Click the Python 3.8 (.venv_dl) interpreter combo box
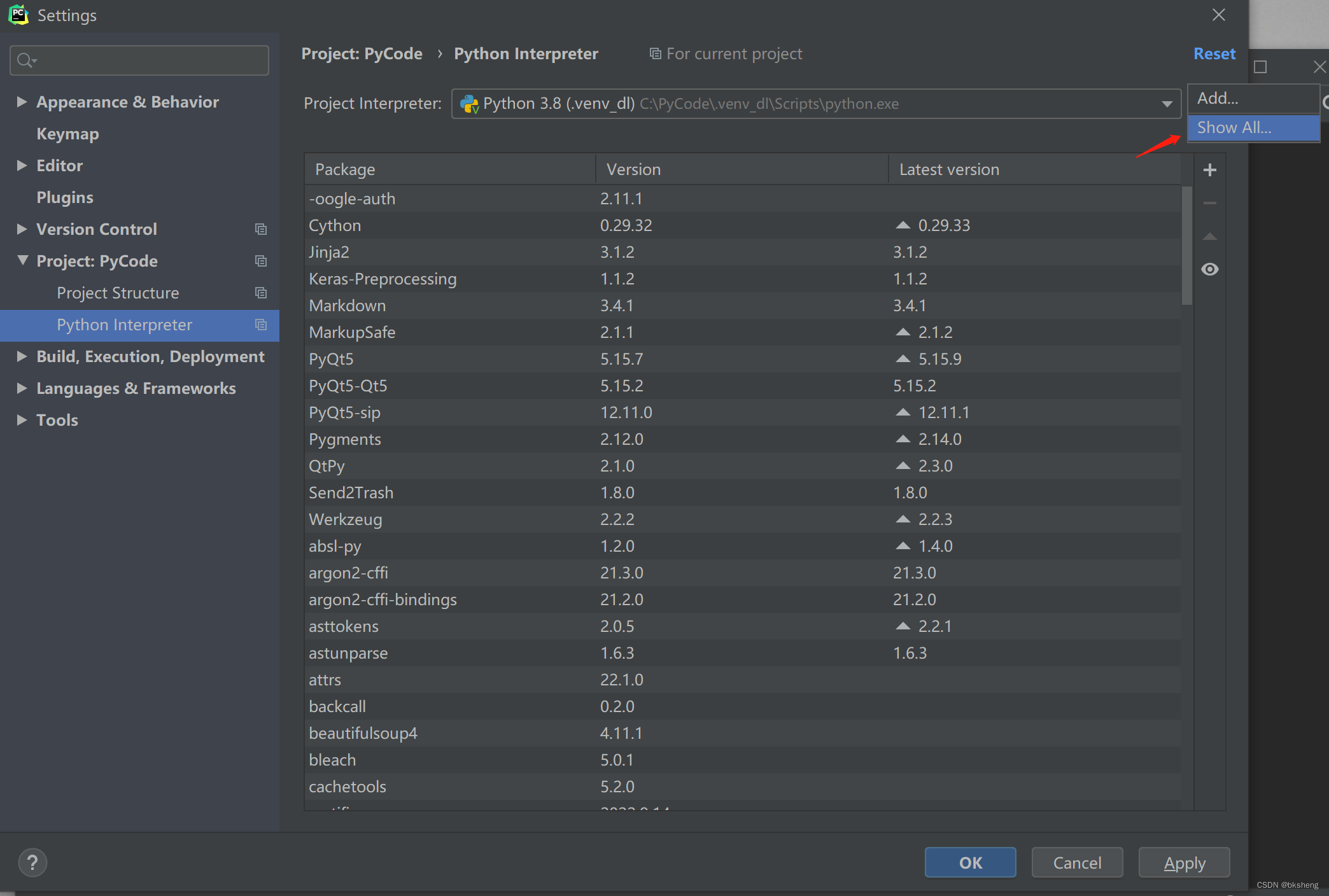Viewport: 1329px width, 896px height. click(x=816, y=104)
